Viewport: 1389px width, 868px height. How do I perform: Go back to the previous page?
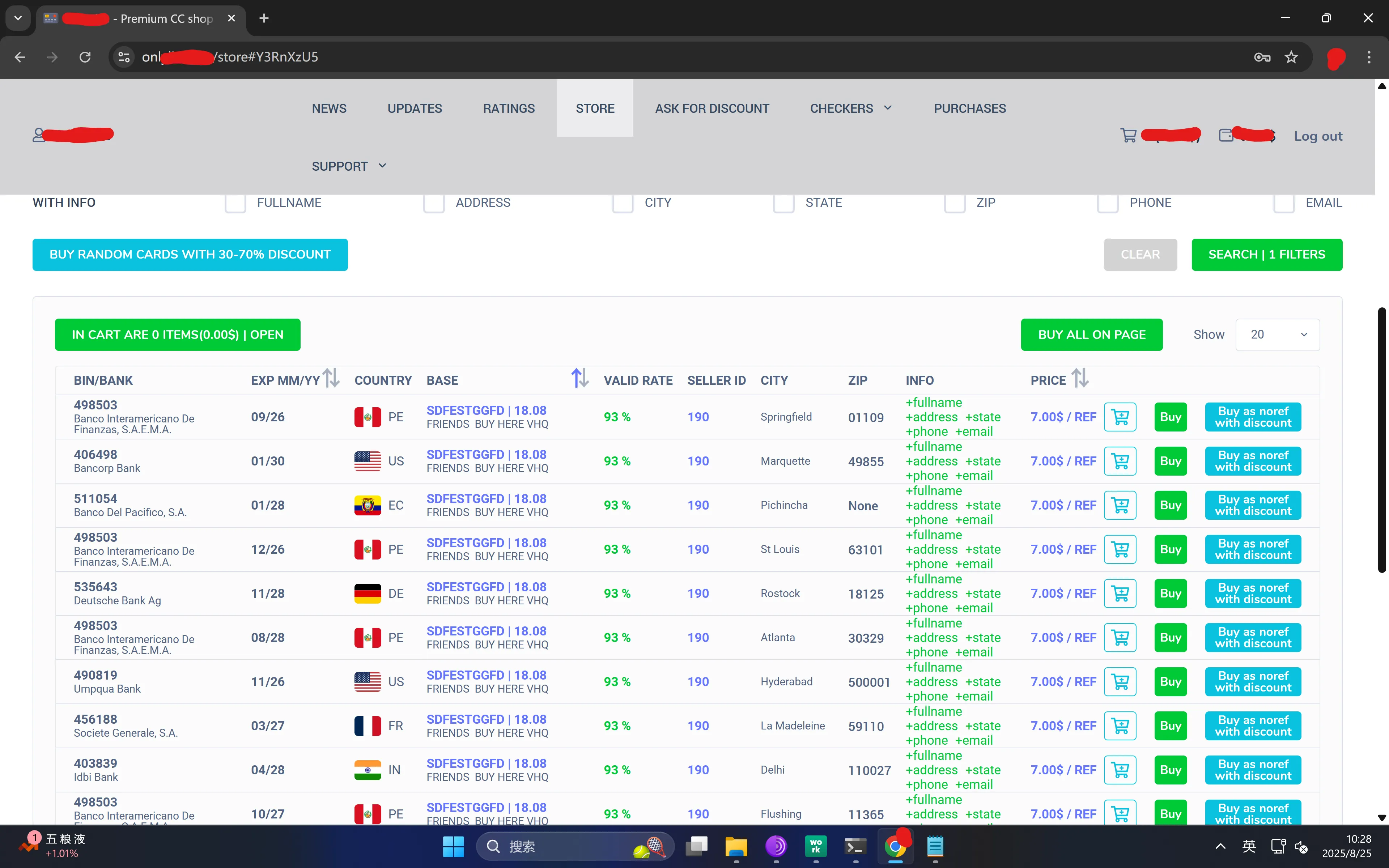click(20, 57)
